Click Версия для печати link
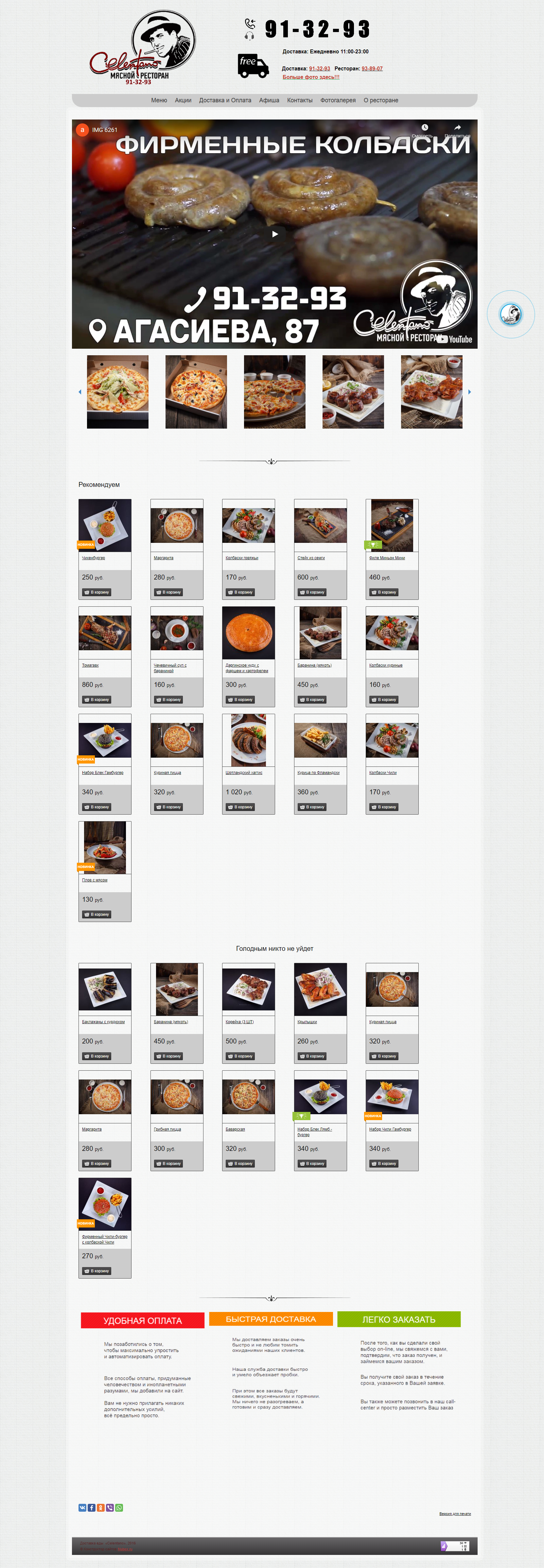This screenshot has height=1568, width=544. 455,1514
